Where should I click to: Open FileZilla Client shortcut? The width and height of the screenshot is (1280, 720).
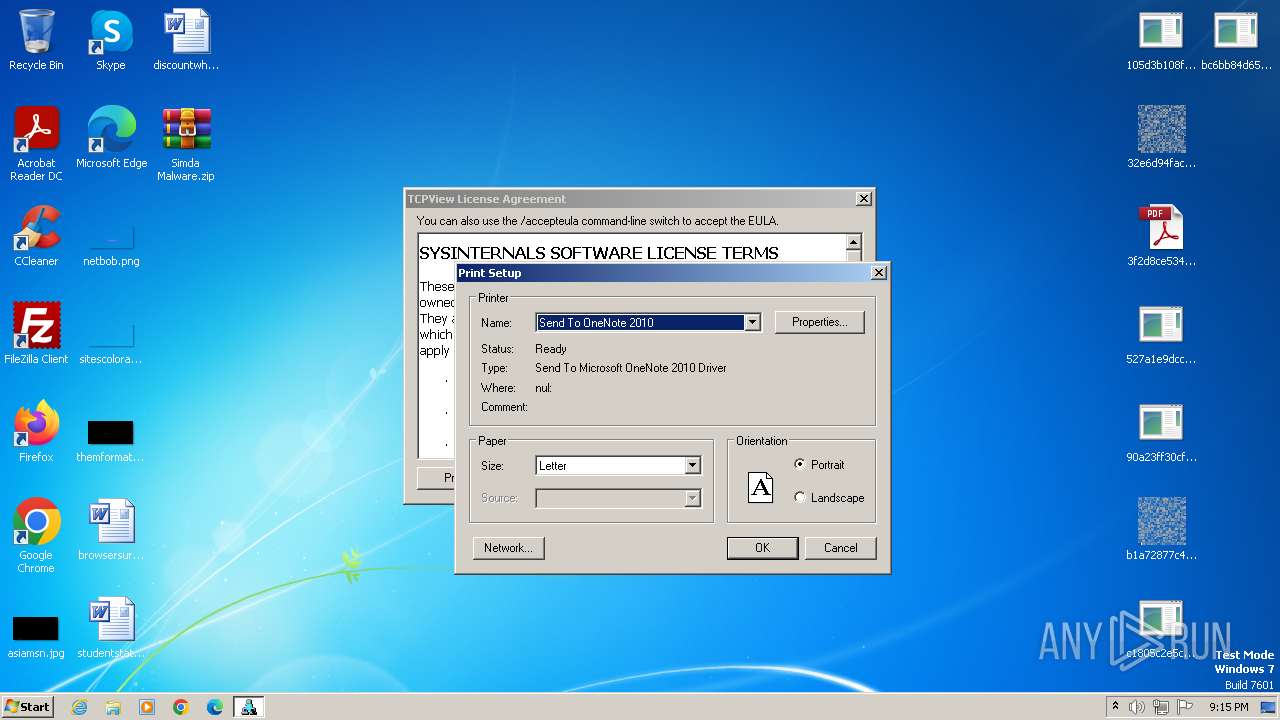(x=36, y=334)
